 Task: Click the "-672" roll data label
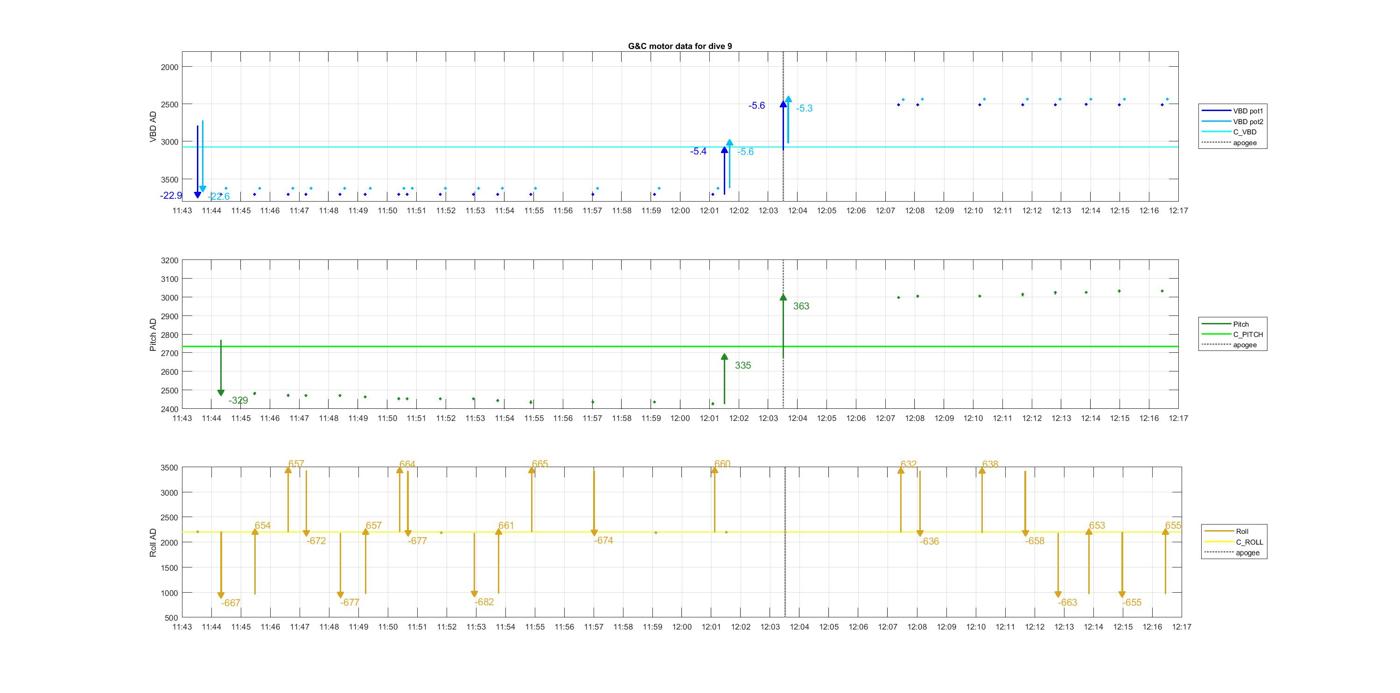coord(316,541)
